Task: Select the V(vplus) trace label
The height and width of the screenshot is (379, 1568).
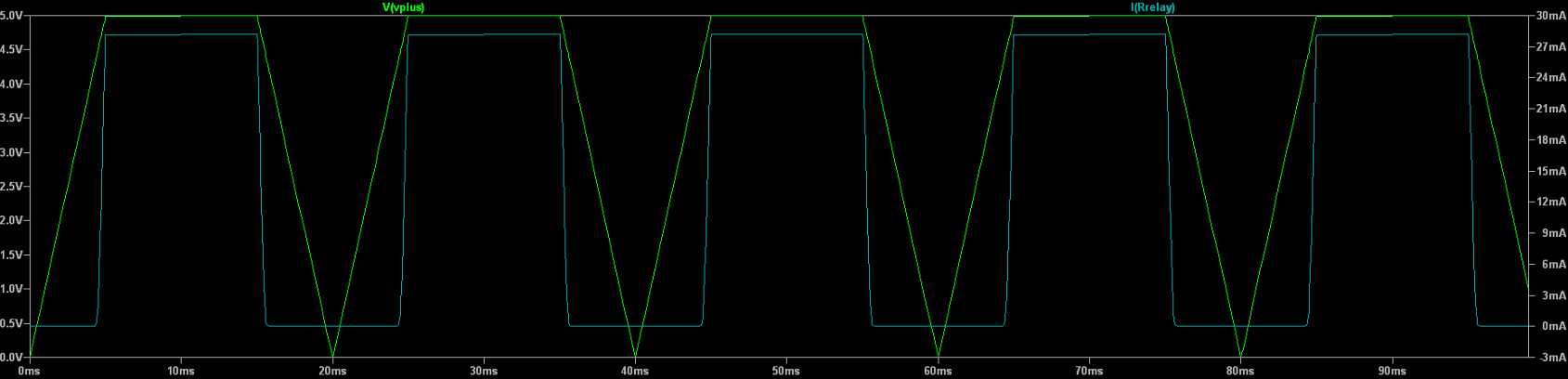Action: click(x=404, y=7)
